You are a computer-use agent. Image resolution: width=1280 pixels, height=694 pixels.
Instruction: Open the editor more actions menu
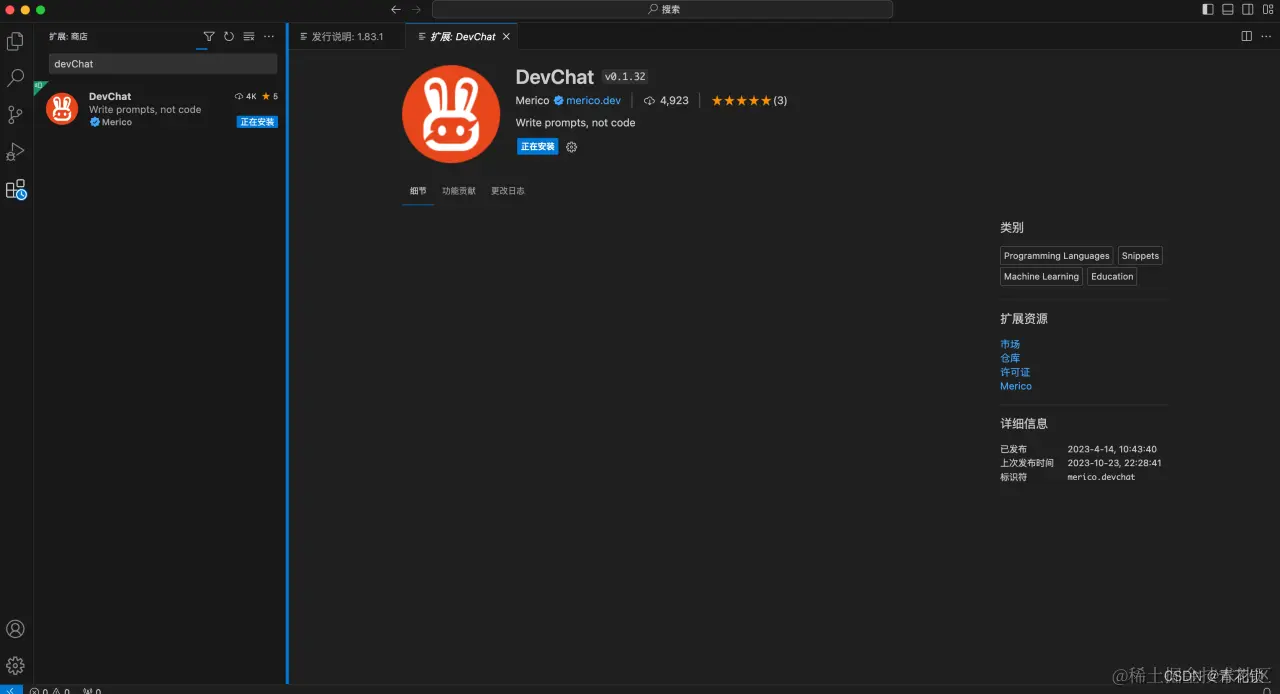[x=1267, y=36]
